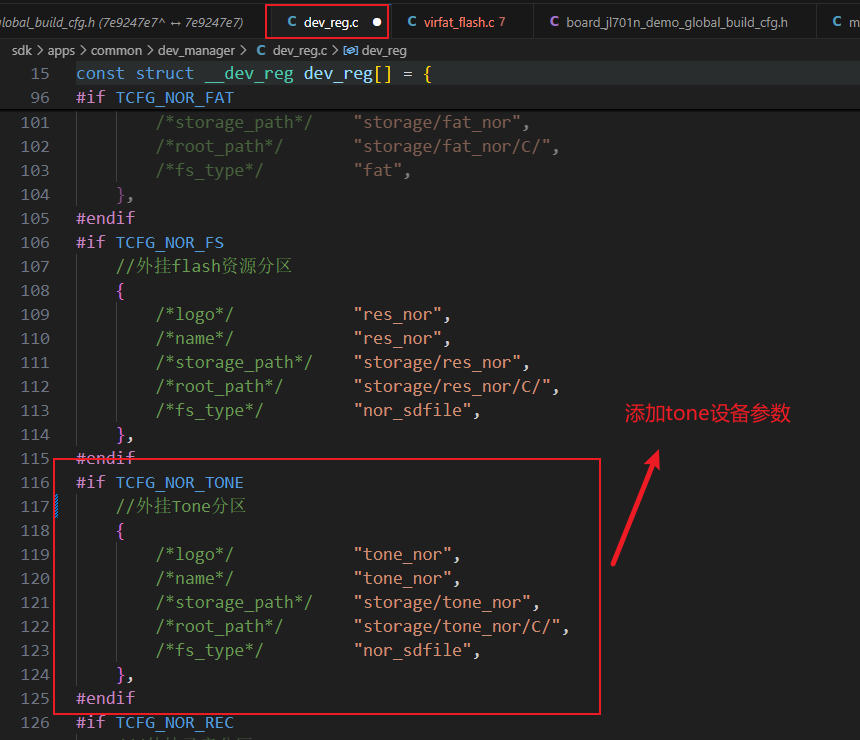Click the unsaved dot on dev_reg.c tab
The image size is (860, 740).
pos(377,22)
